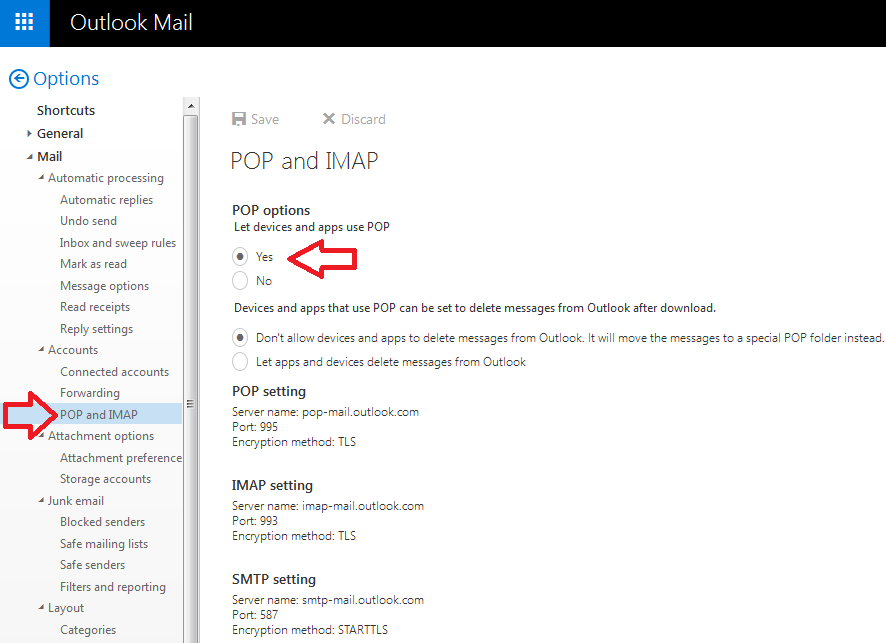Image resolution: width=886 pixels, height=643 pixels.
Task: Collapse the Mail section arrow
Action: tap(29, 157)
